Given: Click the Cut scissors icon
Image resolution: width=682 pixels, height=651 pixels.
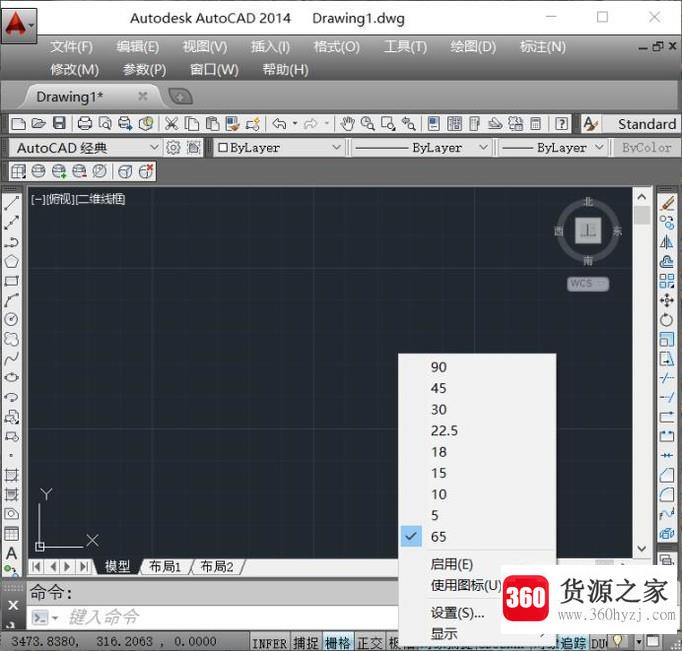Looking at the screenshot, I should pos(171,124).
